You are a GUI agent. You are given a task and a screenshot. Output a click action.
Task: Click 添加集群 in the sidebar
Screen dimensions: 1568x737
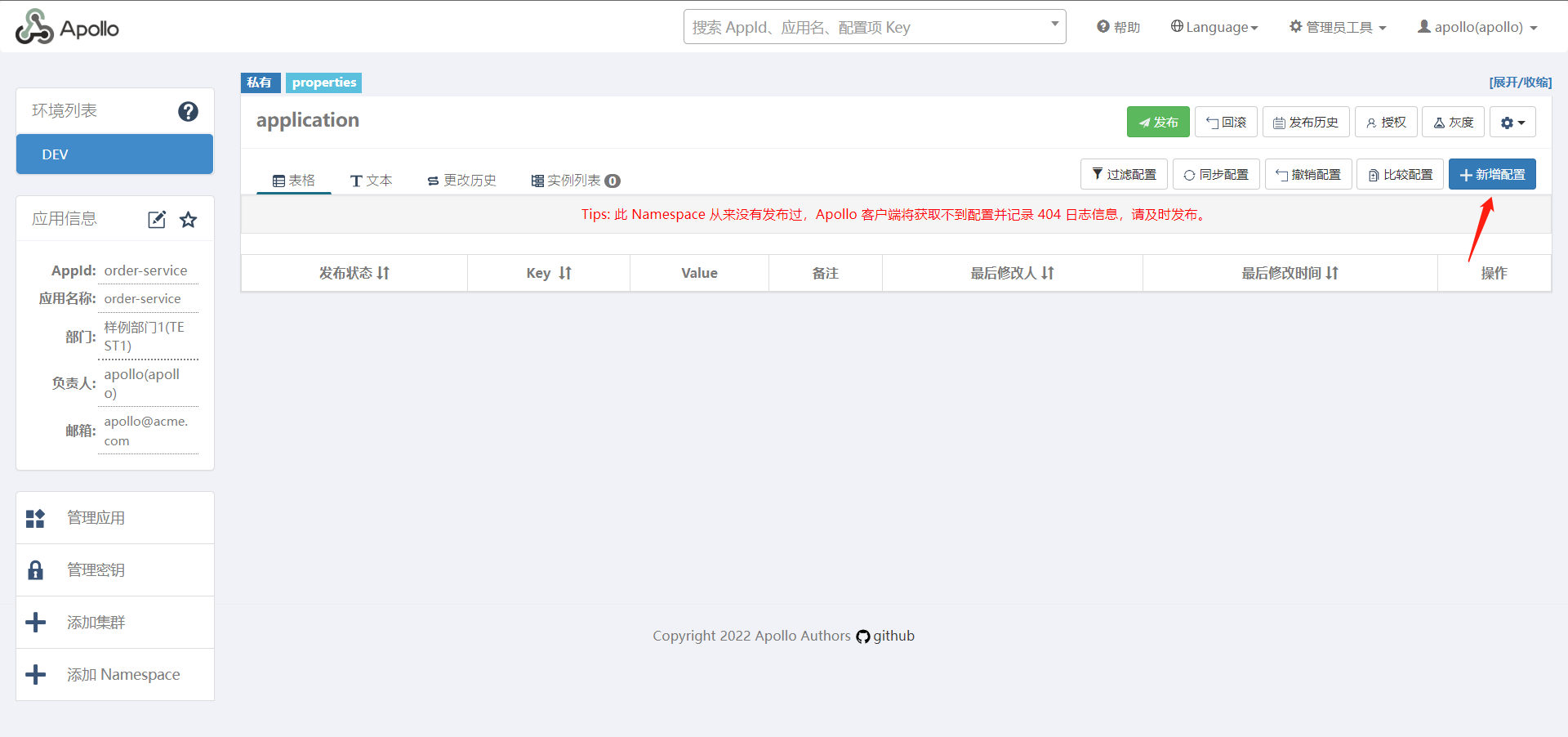96,623
